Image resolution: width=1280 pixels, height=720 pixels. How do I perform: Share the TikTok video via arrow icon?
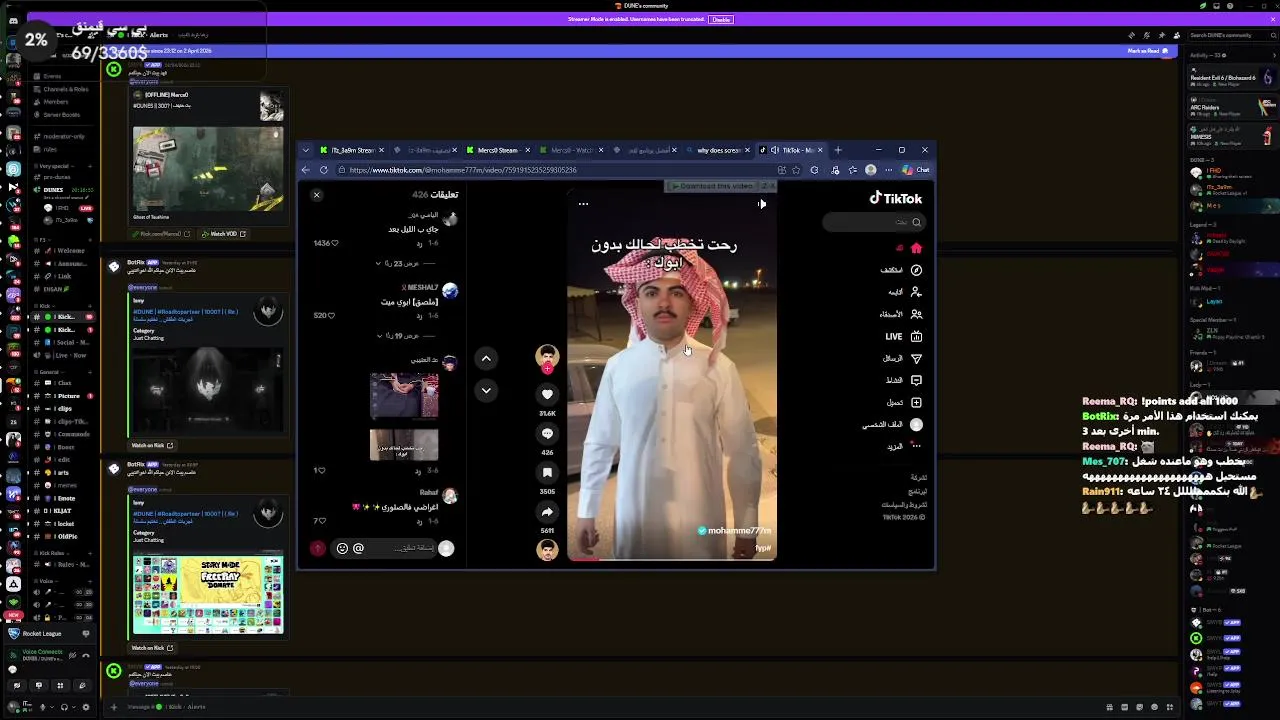[x=547, y=511]
